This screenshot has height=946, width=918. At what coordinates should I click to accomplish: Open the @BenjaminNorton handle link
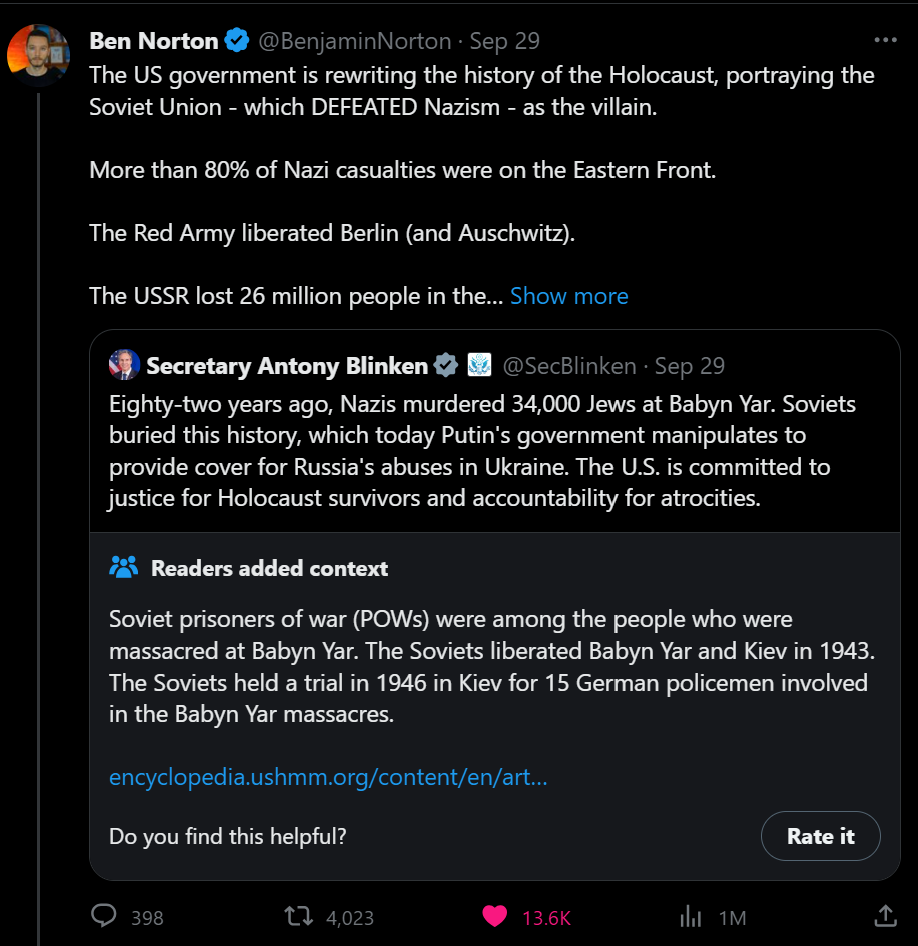click(x=355, y=41)
